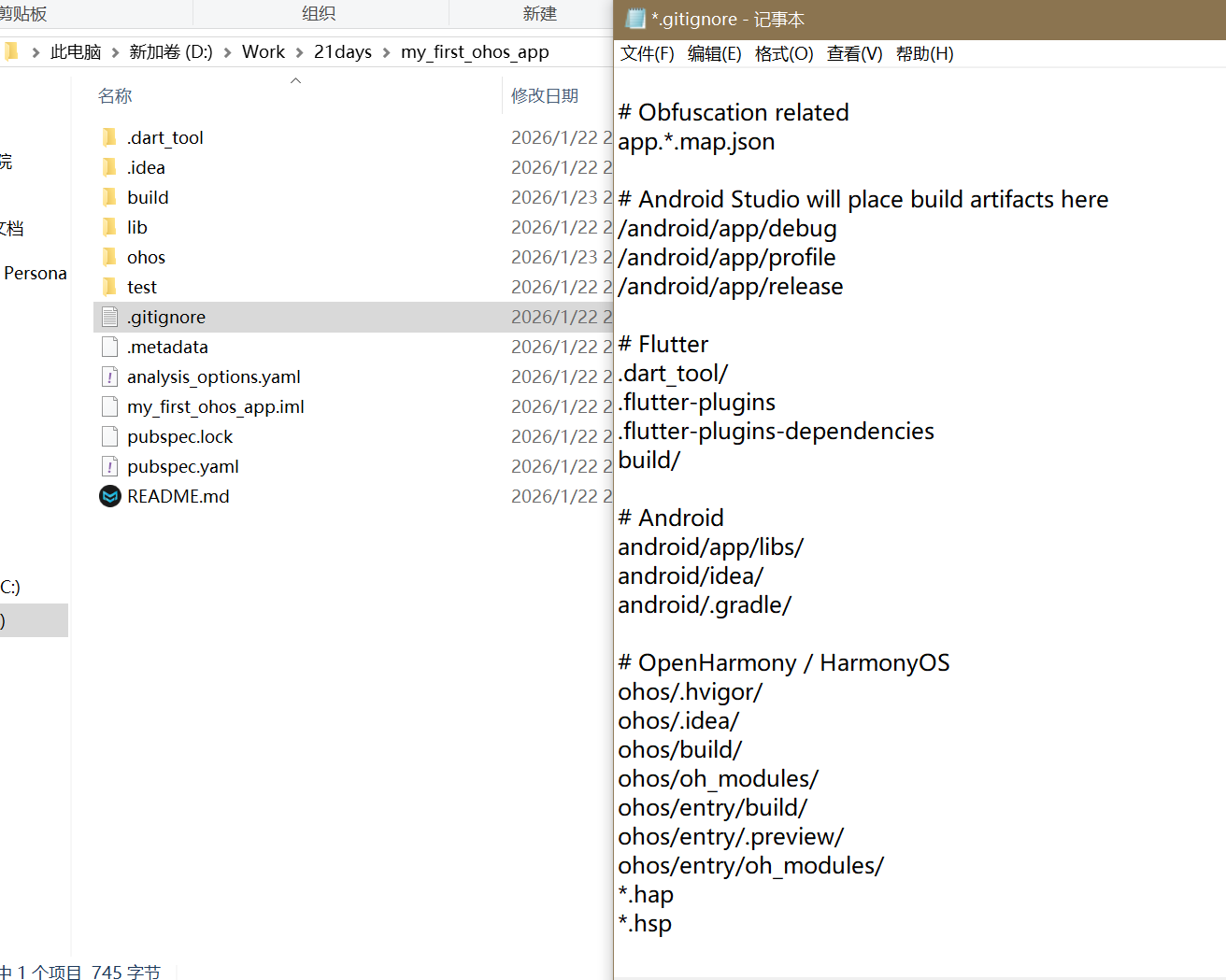Select the .idea folder name
Screen dimensions: 1226x980
pos(146,167)
